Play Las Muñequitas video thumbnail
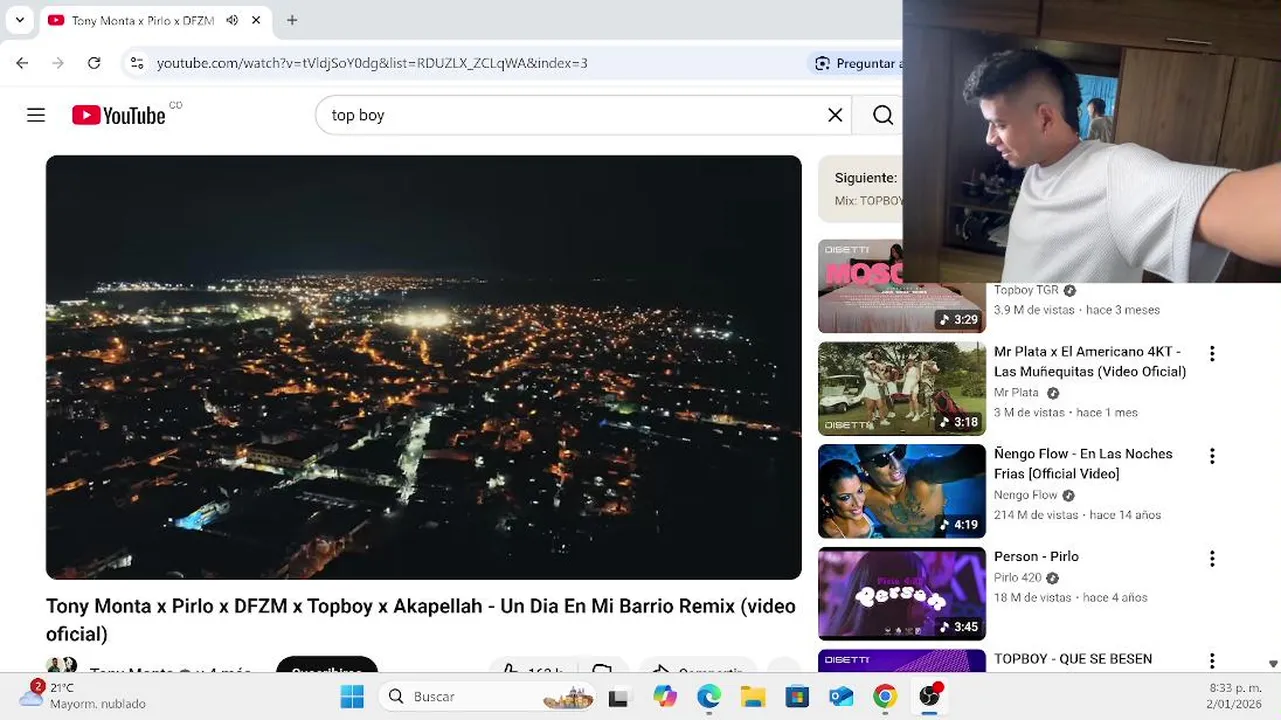Screen dimensions: 1281x720 click(902, 389)
